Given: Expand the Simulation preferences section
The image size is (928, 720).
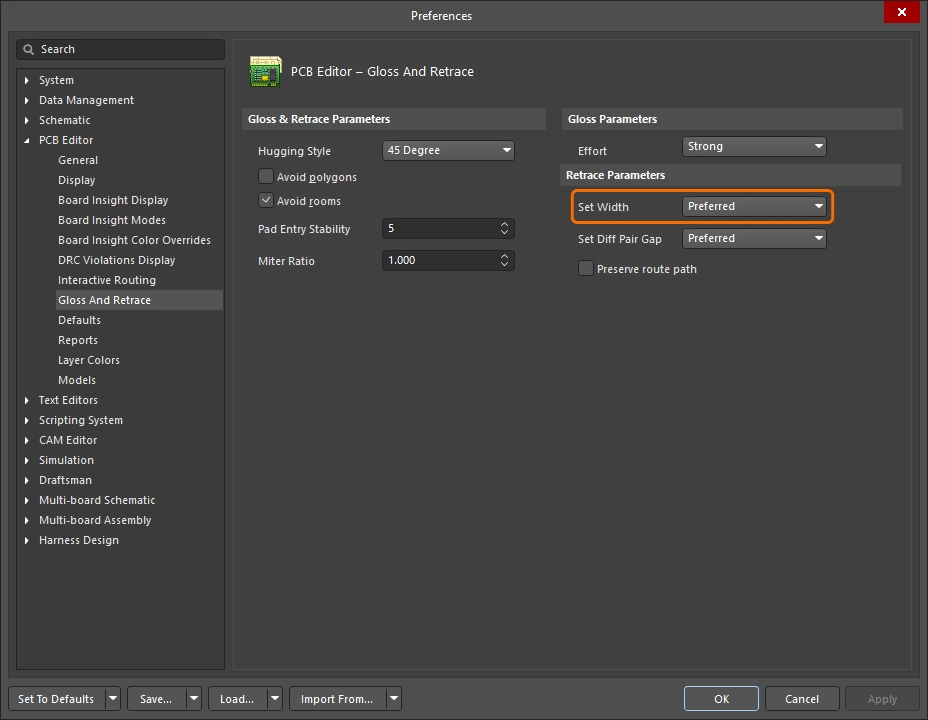Looking at the screenshot, I should [24, 460].
